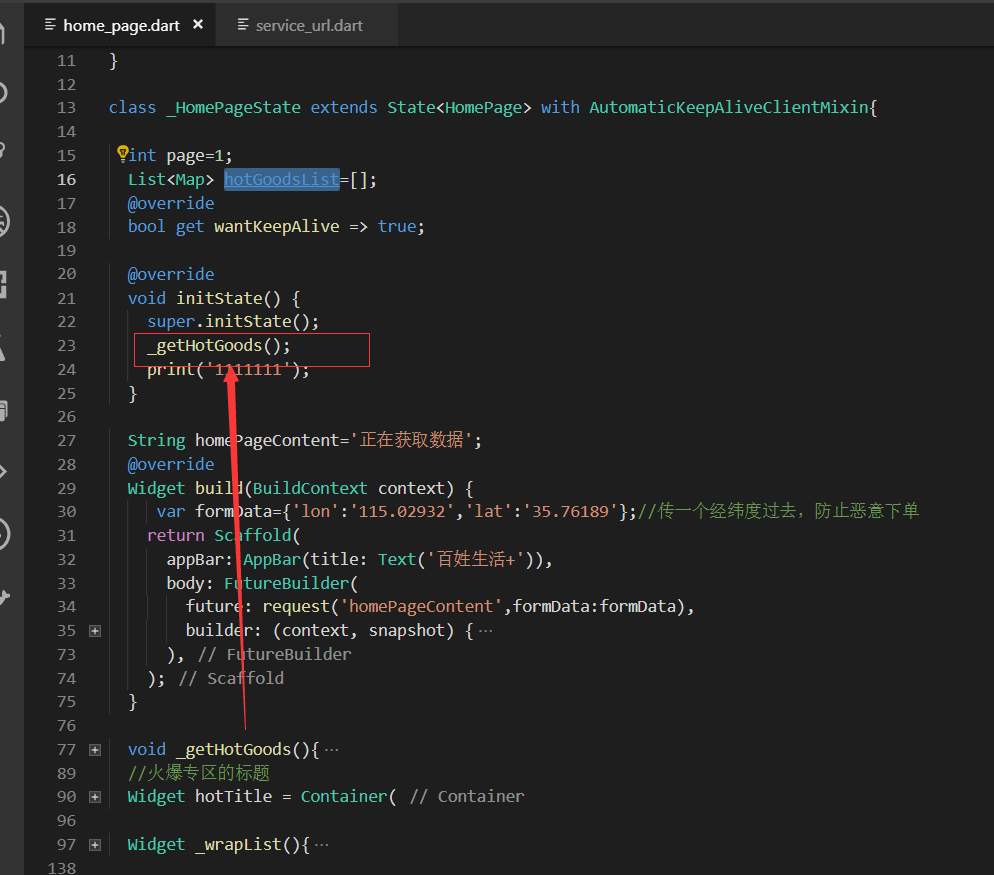Click the wantKeepAlive getter name
The image size is (994, 875).
coord(276,226)
